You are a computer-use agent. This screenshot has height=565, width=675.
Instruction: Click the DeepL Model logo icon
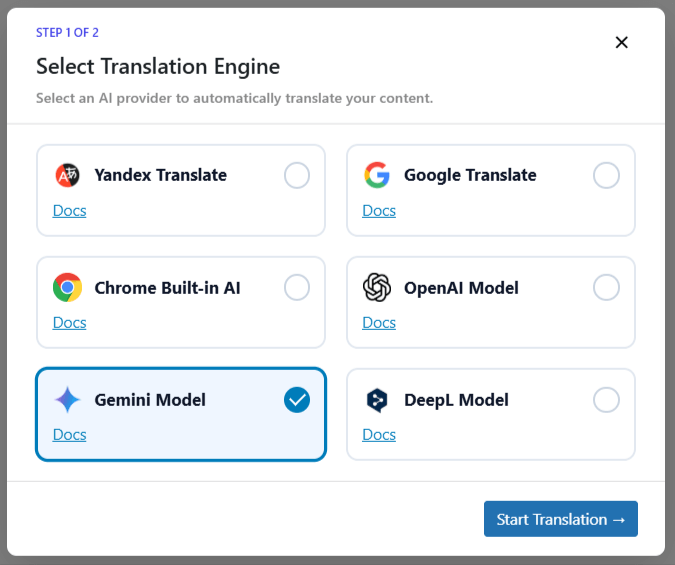tap(377, 400)
